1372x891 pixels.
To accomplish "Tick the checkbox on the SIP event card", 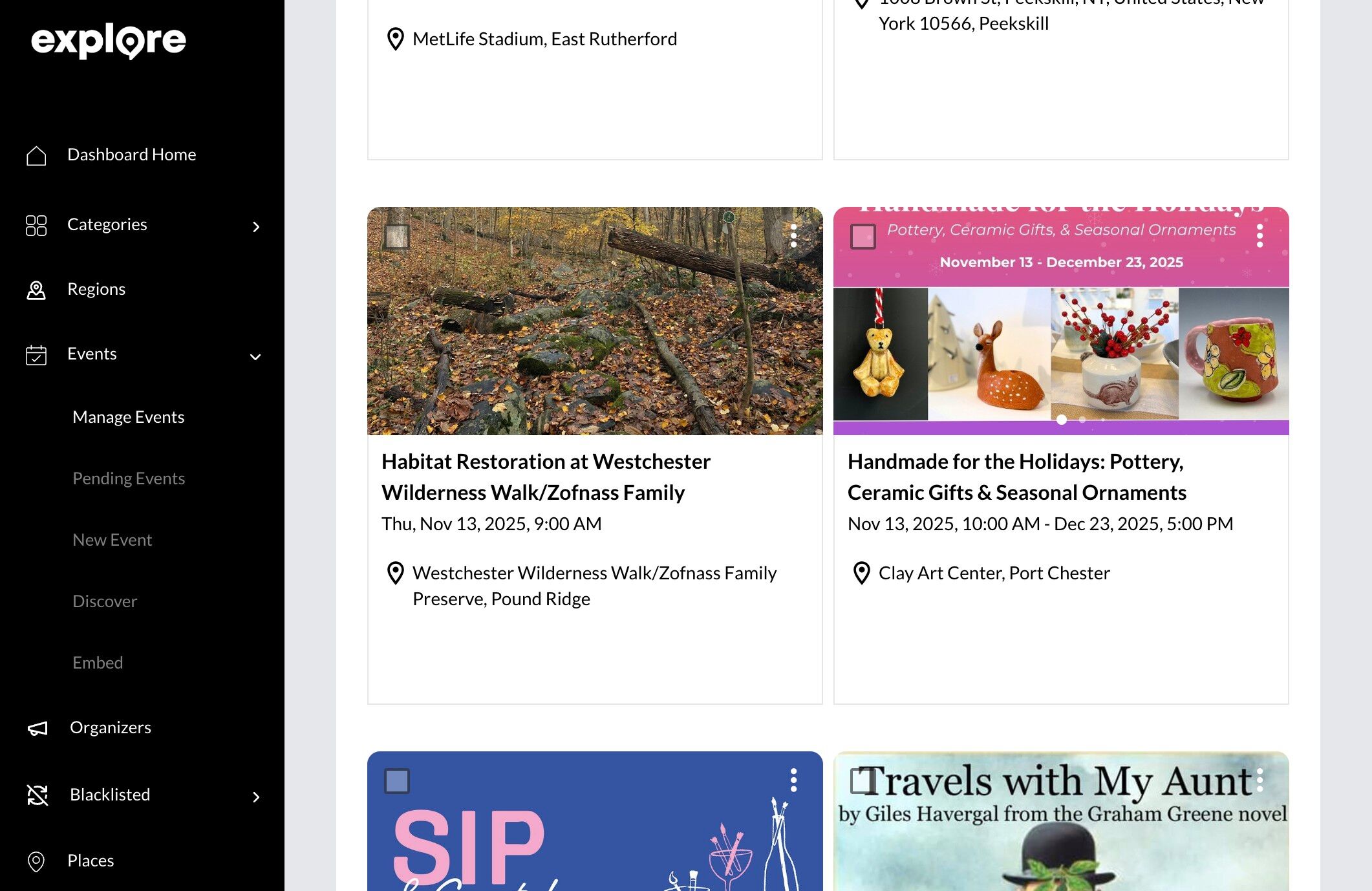I will 396,781.
